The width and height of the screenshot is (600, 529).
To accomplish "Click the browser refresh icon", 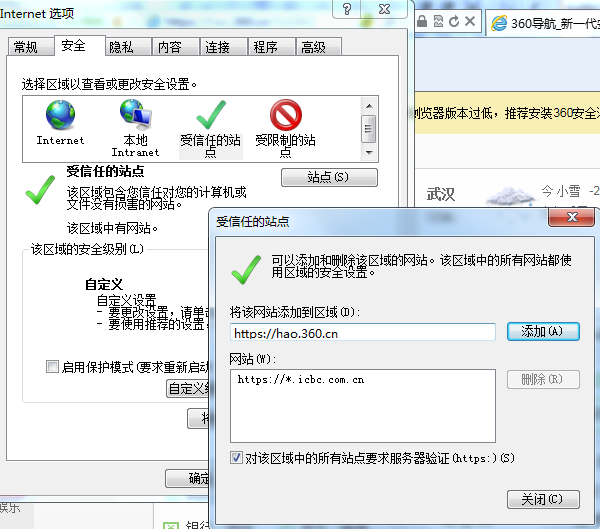I will (x=454, y=21).
